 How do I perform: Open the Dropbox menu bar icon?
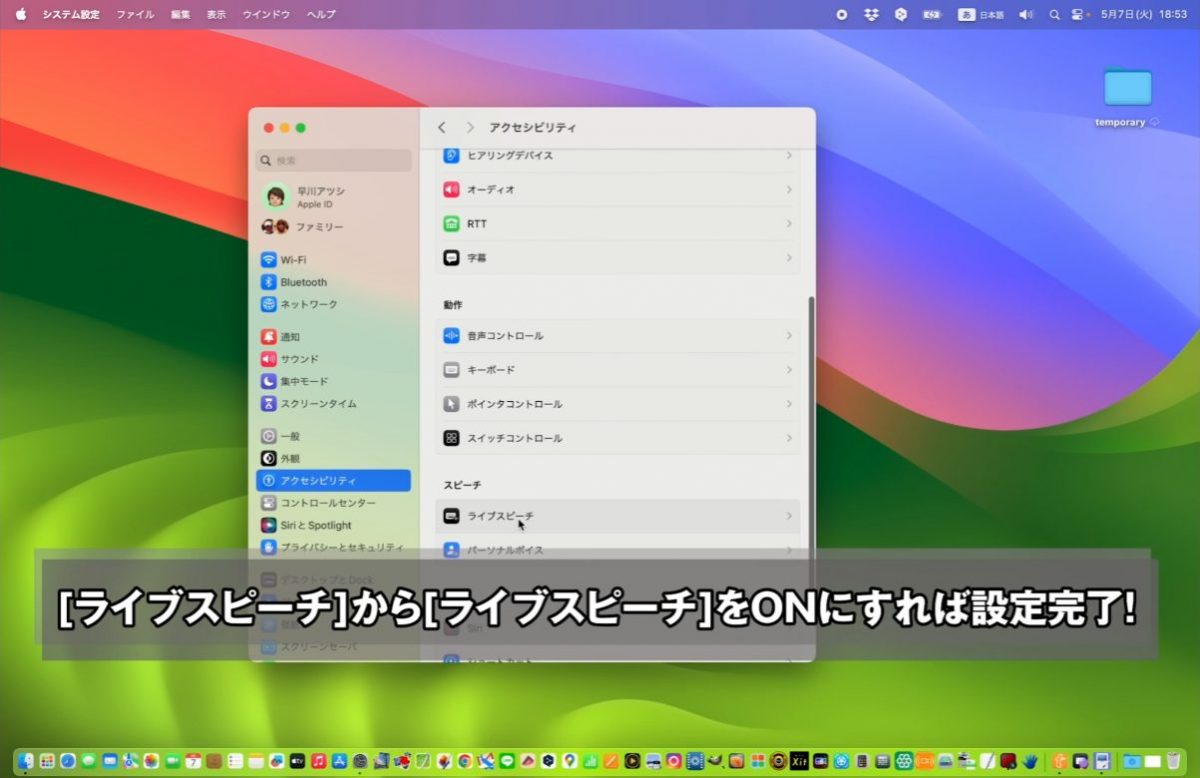tap(871, 15)
